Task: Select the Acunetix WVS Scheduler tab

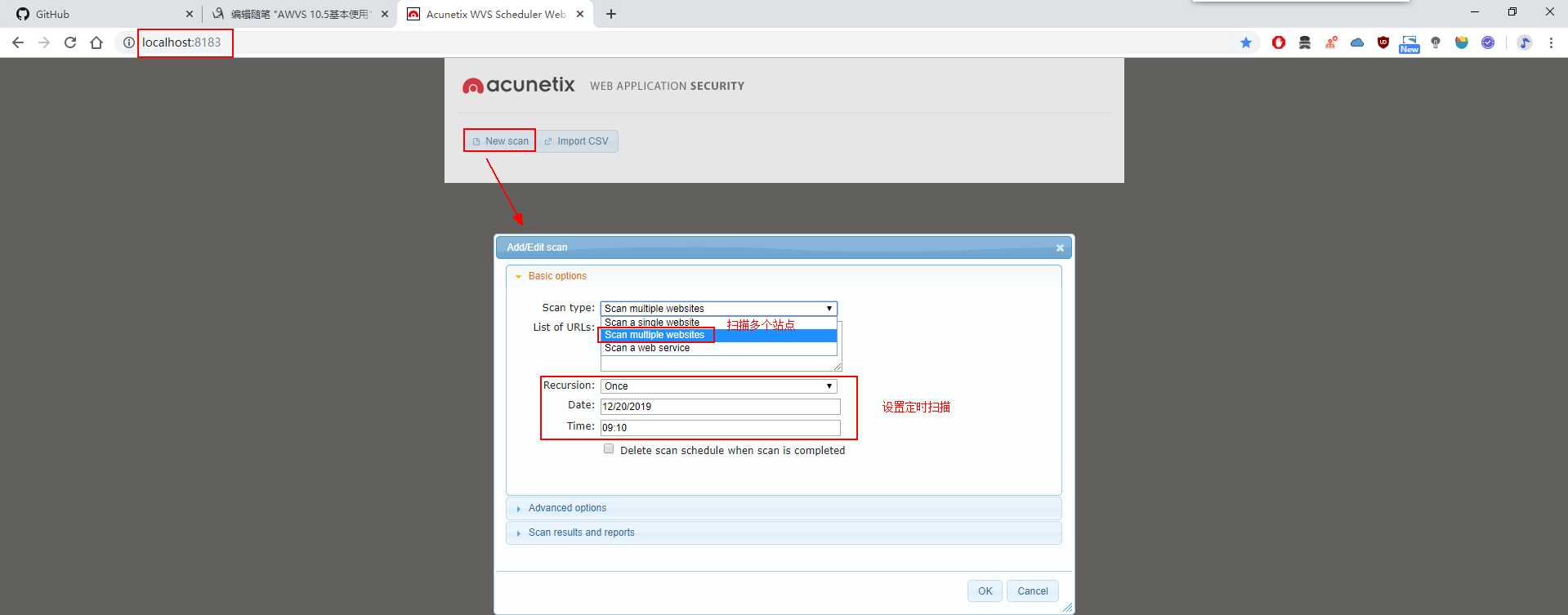Action: point(495,14)
